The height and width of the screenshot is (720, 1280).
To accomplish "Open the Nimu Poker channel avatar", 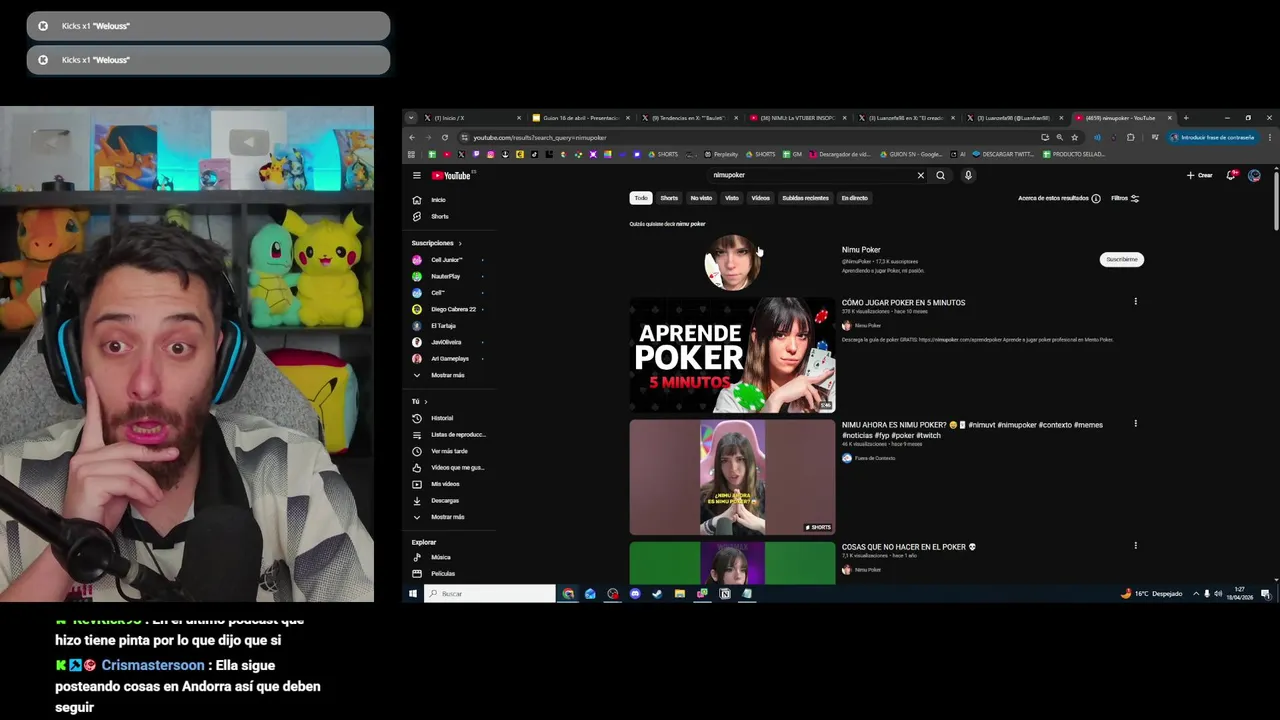I will 732,262.
